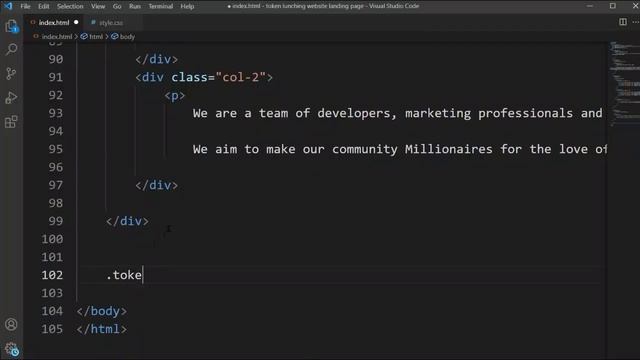Open the Manage gear icon
This screenshot has height=360, width=640.
click(x=11, y=349)
